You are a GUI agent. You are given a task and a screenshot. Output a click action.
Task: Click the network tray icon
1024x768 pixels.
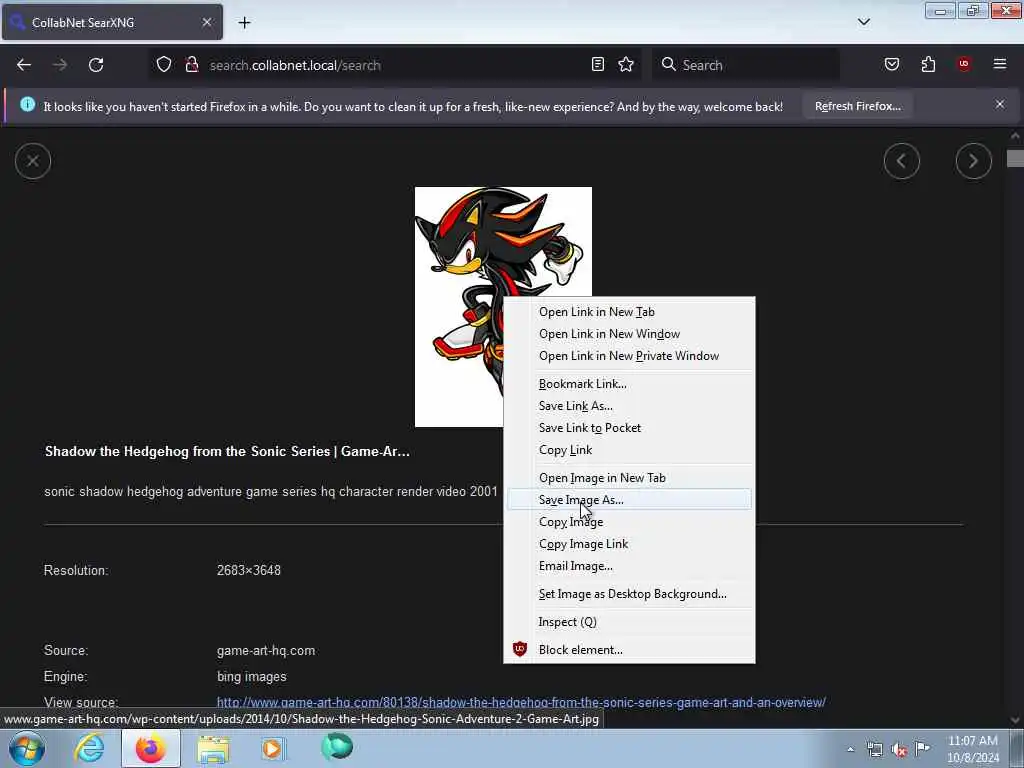pyautogui.click(x=874, y=750)
